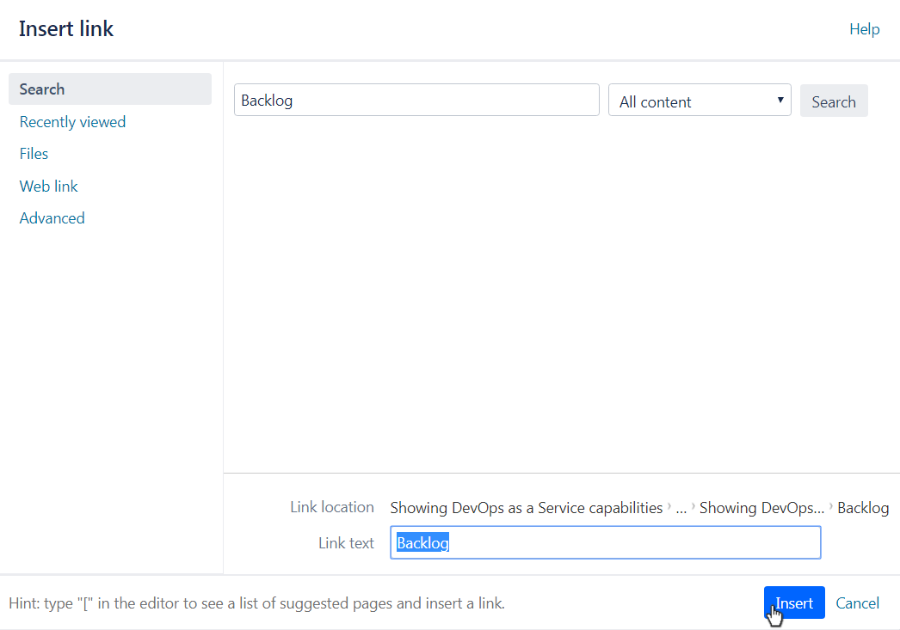The width and height of the screenshot is (900, 630).
Task: Click the Cancel link
Action: point(857,603)
